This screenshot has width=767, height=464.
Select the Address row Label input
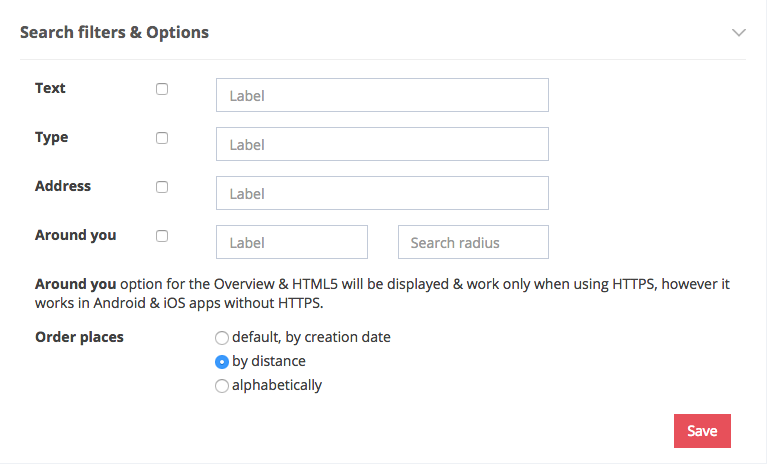(382, 193)
